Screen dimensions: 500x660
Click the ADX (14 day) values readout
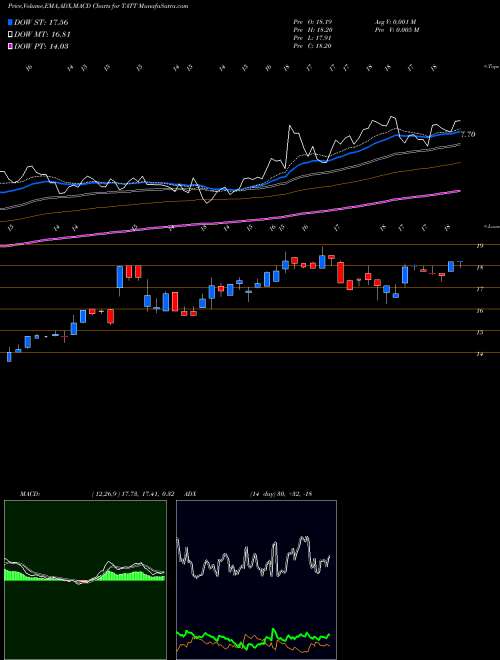point(280,493)
